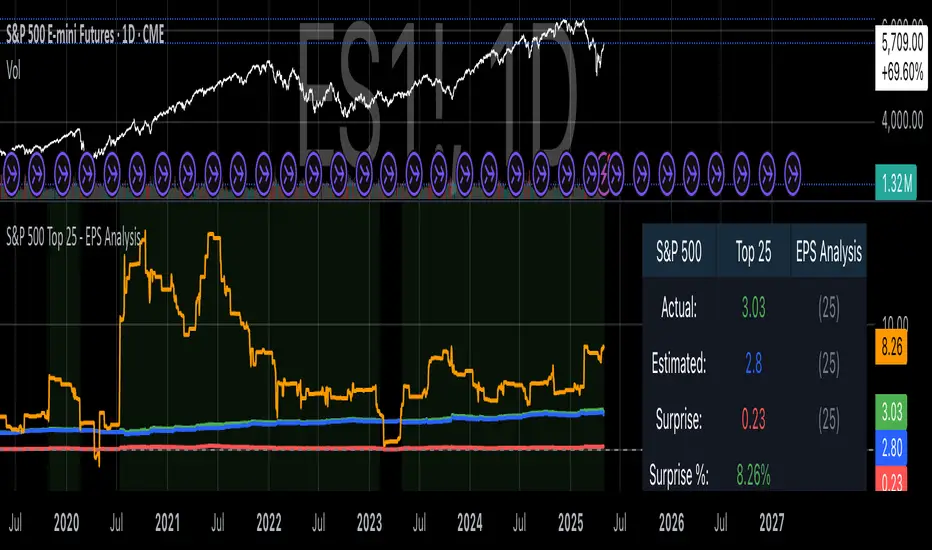Click the orange 8.26 scale label

(891, 346)
